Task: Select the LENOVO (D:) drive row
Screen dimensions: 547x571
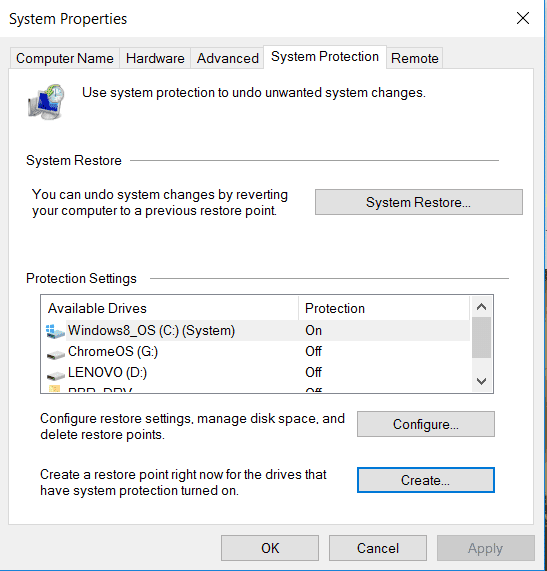Action: click(257, 372)
